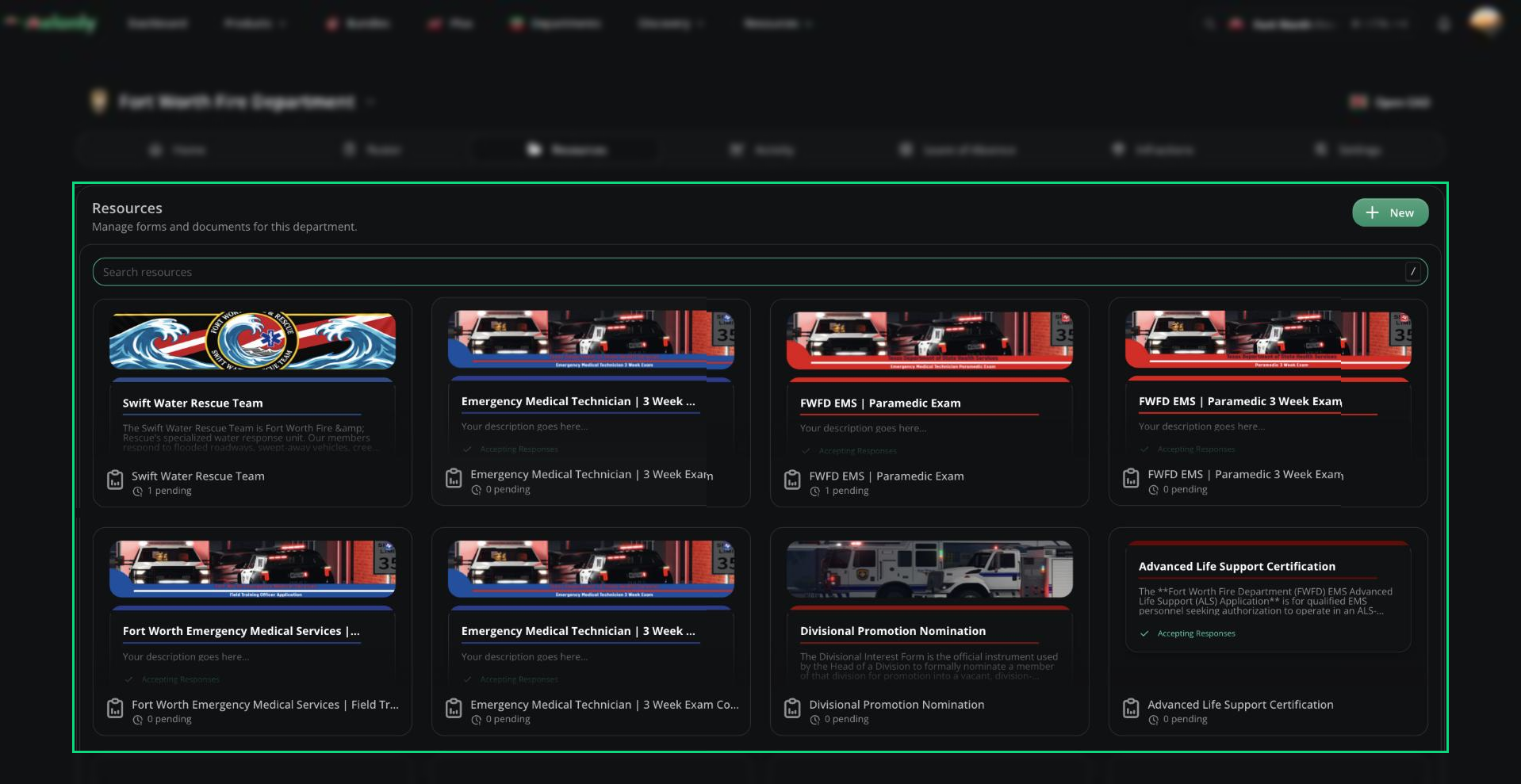Click checkmark icon in Advanced Life Support card
This screenshot has width=1521, height=784.
[1144, 633]
